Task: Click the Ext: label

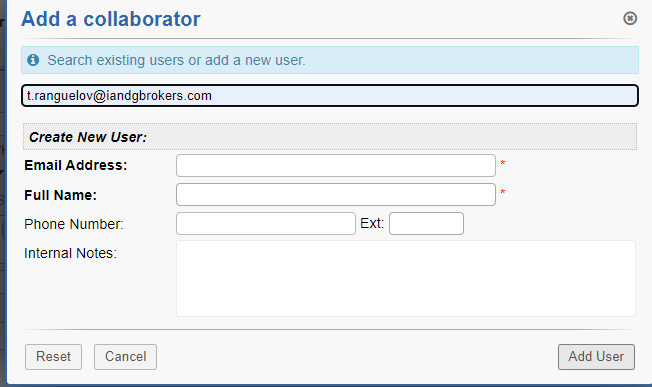Action: (x=372, y=224)
